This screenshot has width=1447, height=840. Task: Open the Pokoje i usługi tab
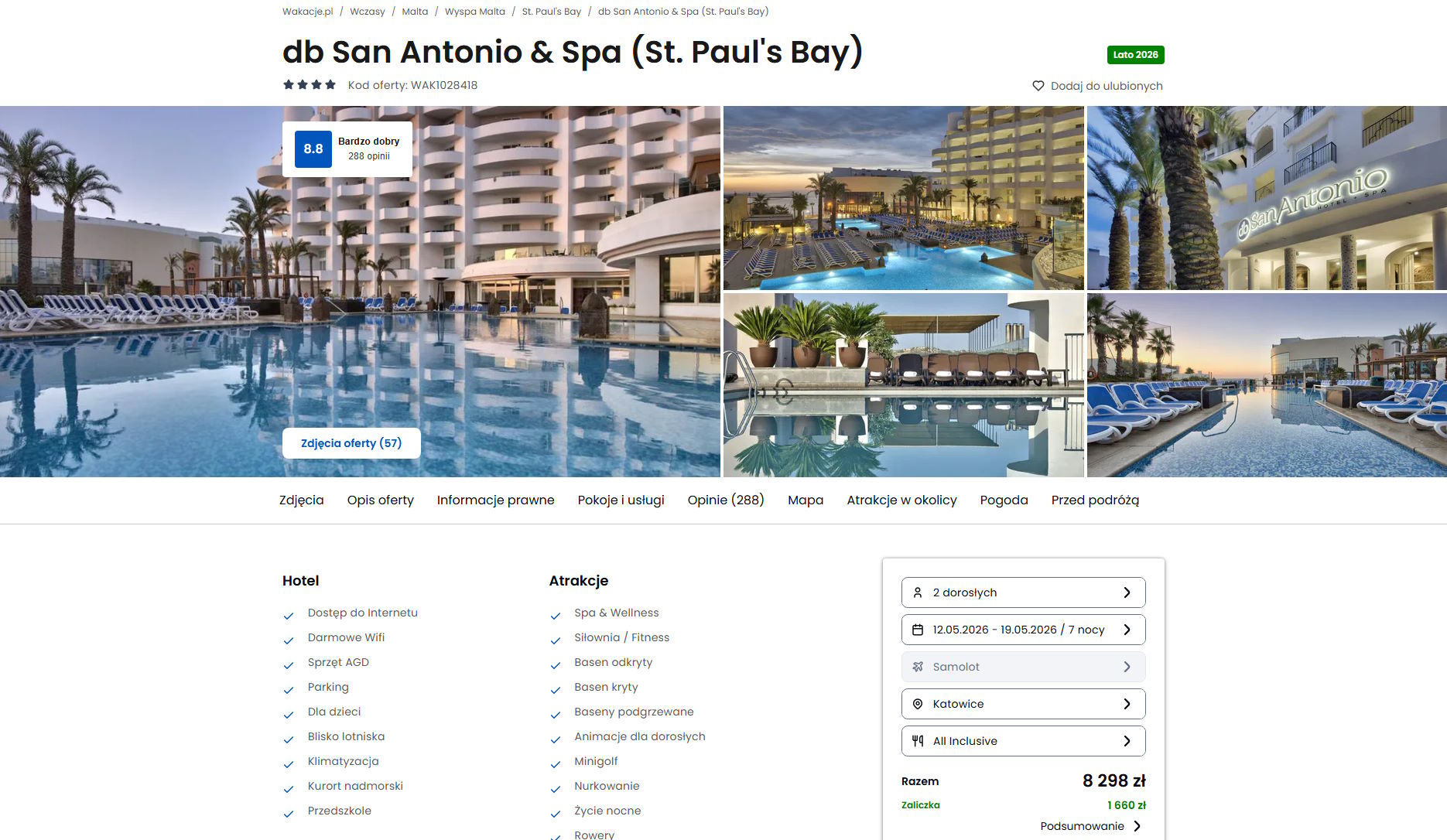pyautogui.click(x=621, y=500)
